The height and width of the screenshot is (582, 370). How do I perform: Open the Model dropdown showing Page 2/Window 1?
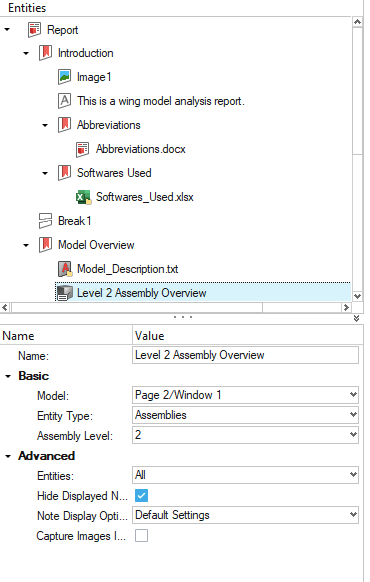click(x=245, y=395)
